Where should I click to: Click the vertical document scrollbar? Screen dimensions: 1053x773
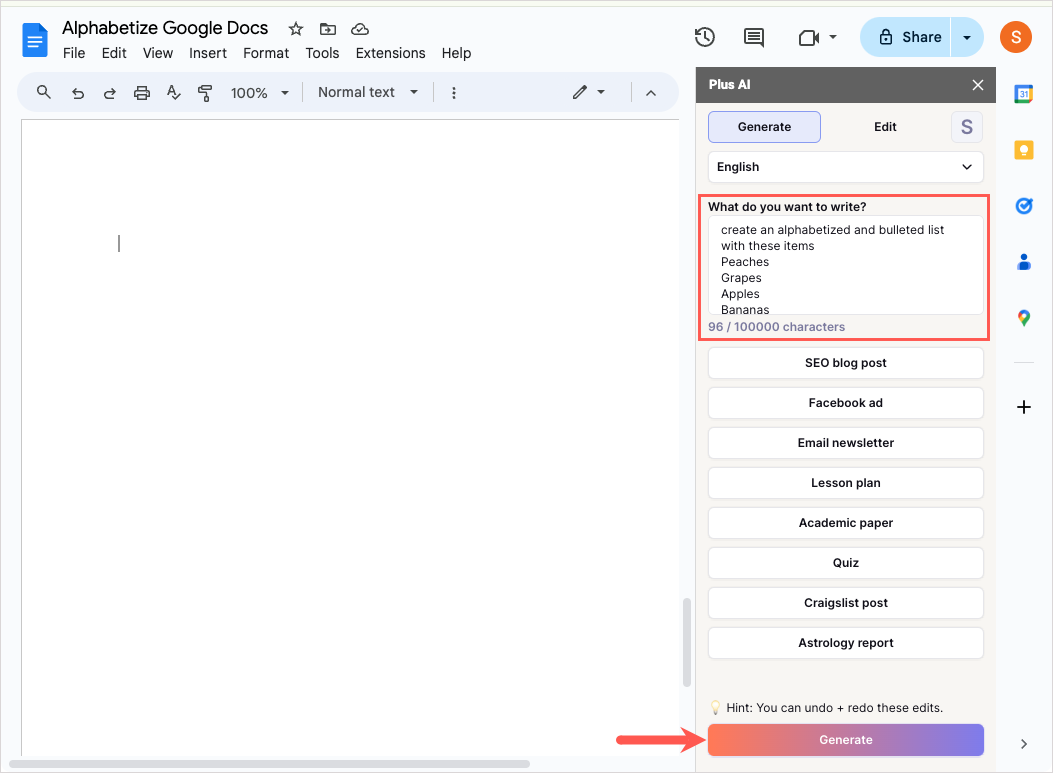pyautogui.click(x=686, y=642)
